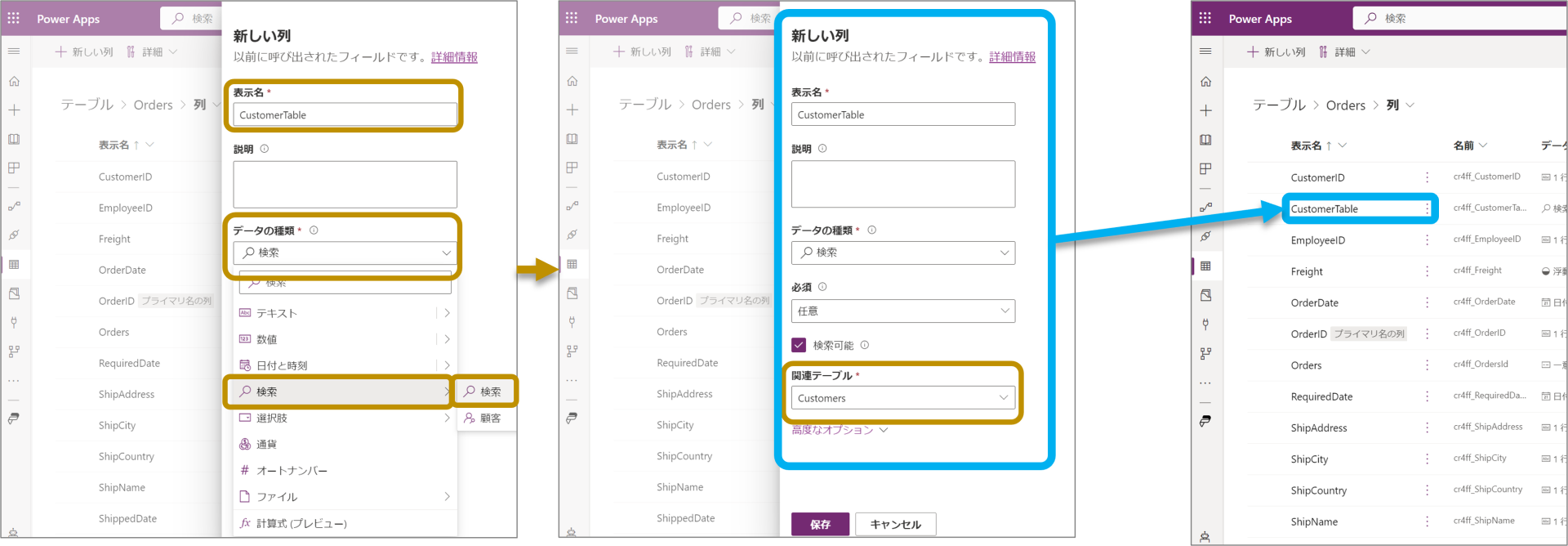Screen dimensions: 1568x546
Task: Select ShipCountry row in right screenshot
Action: (1318, 490)
